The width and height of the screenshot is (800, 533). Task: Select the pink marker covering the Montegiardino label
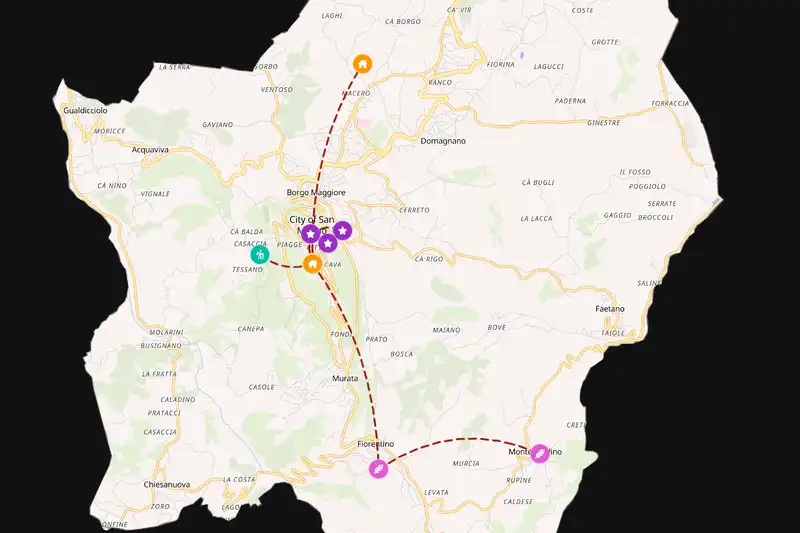point(540,453)
